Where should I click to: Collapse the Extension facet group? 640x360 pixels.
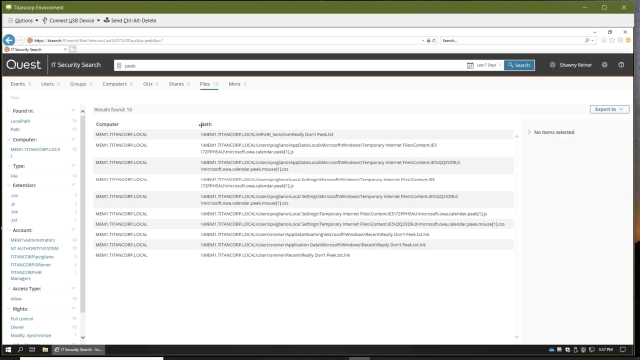[x=9, y=185]
